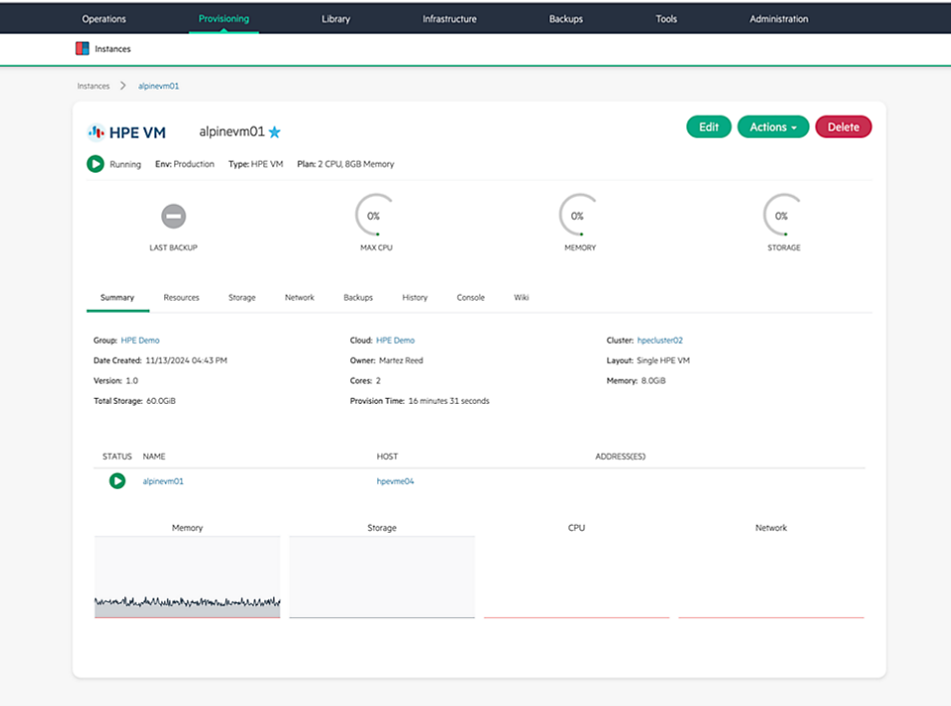Viewport: 951px width, 706px height.
Task: Switch to the Network tab
Action: point(300,298)
